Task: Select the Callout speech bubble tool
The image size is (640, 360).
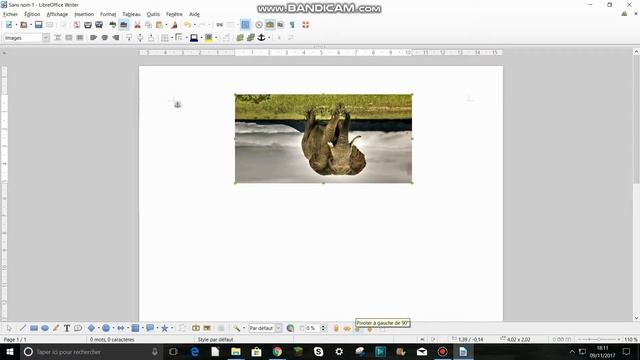Action: click(78, 328)
